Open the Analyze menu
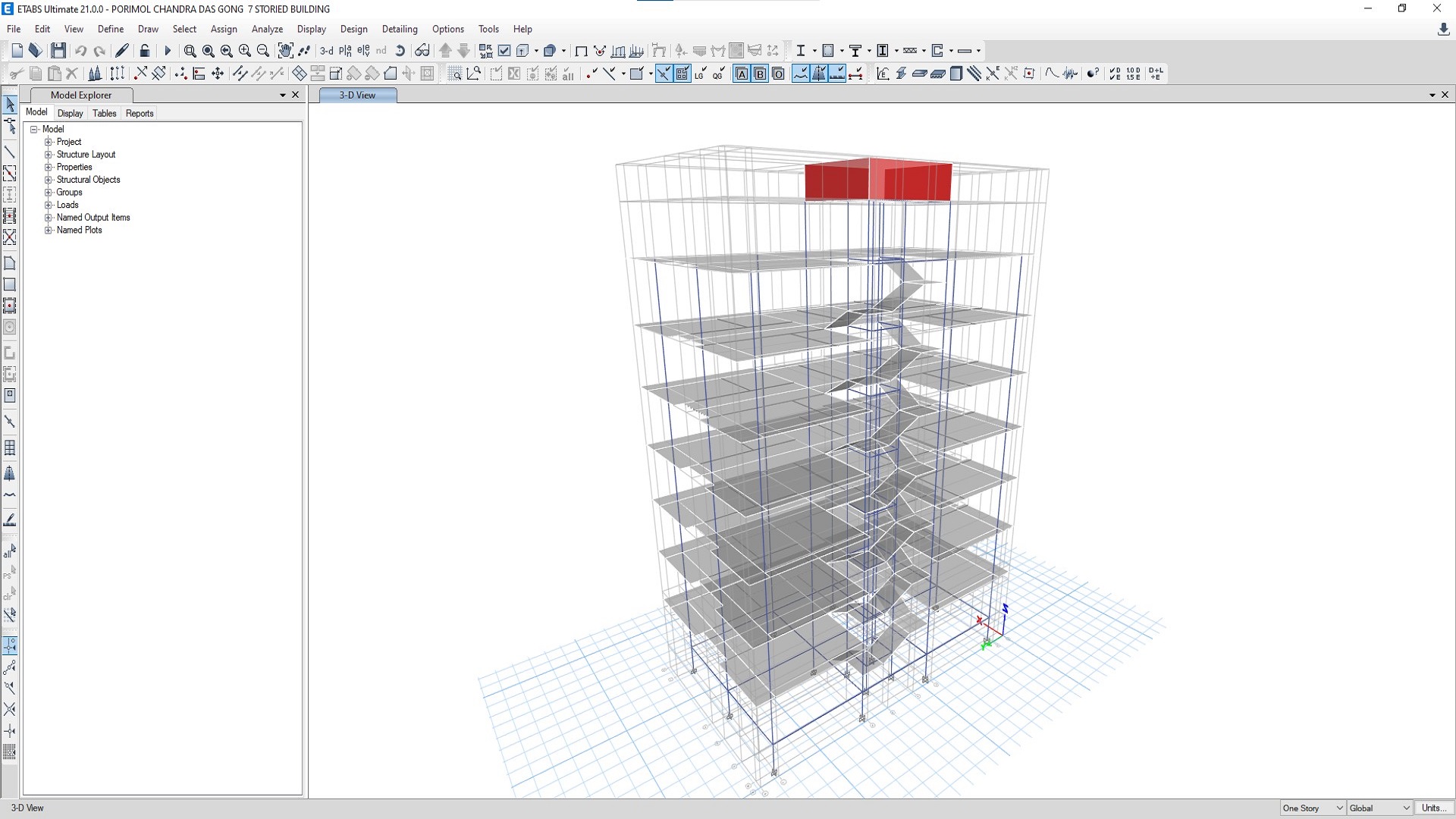Image resolution: width=1456 pixels, height=819 pixels. (267, 29)
